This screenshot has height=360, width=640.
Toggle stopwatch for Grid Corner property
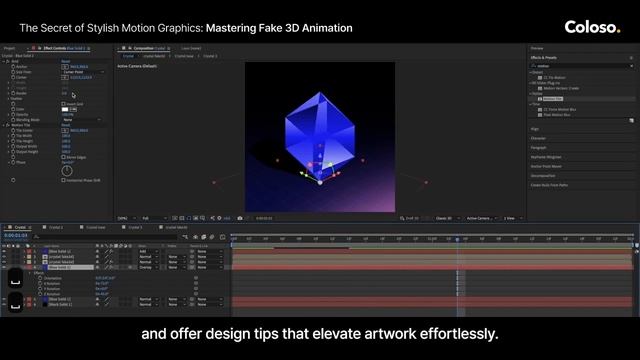point(13,77)
